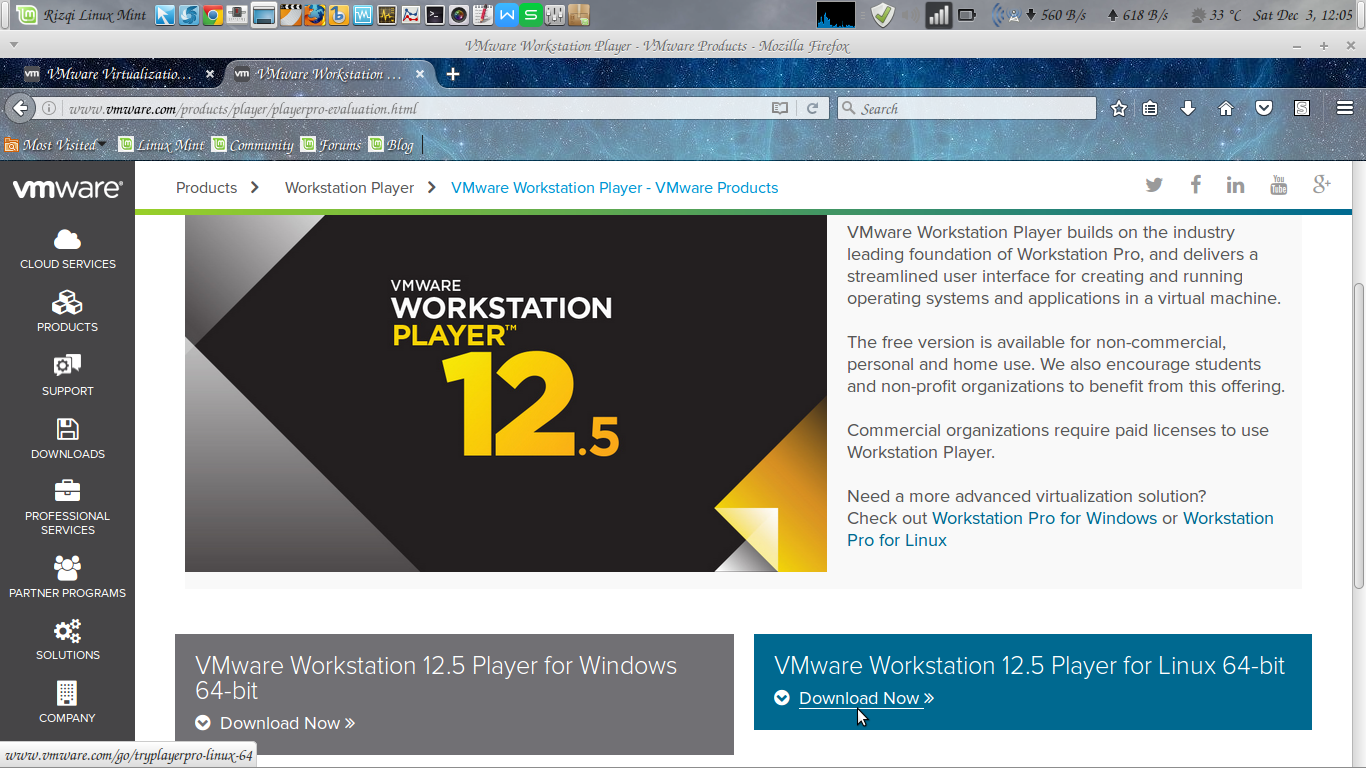The height and width of the screenshot is (768, 1366).
Task: Launch Firefox from the top panel
Action: coord(314,15)
